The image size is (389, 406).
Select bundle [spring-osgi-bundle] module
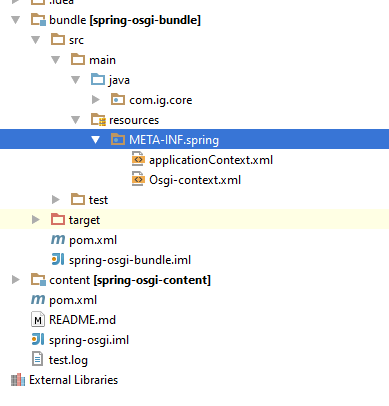click(125, 20)
